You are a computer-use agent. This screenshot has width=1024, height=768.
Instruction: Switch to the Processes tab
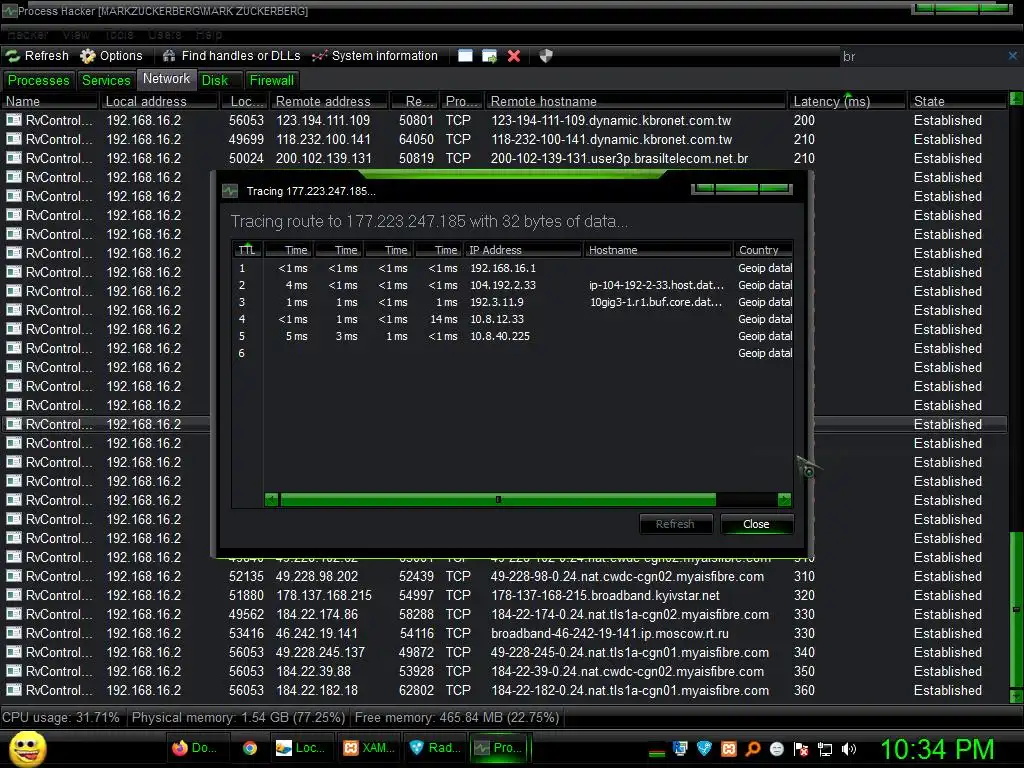tap(39, 80)
